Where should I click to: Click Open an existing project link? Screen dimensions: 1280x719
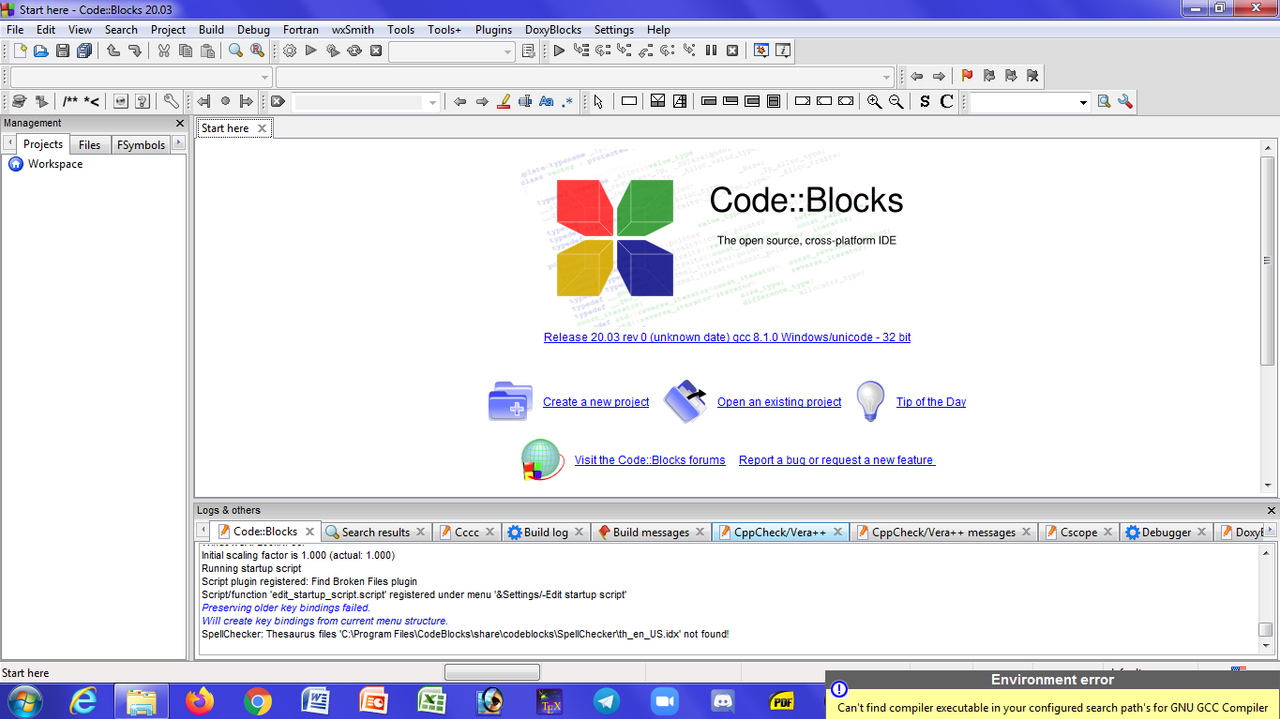pos(779,402)
